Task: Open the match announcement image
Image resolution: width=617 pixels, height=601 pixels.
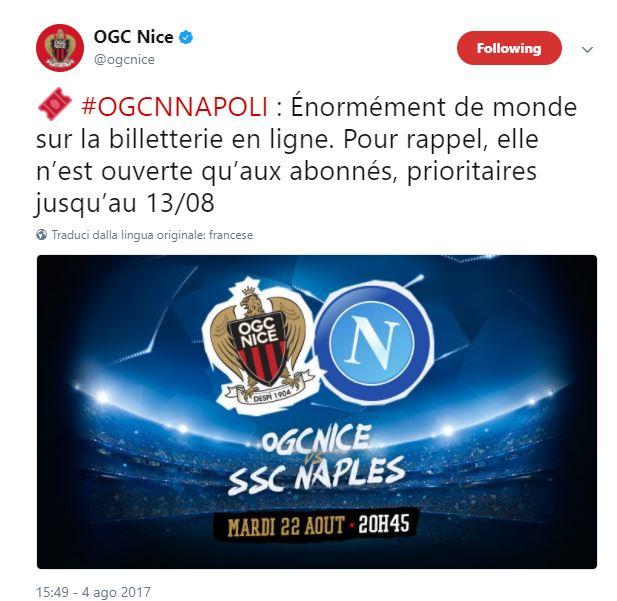Action: 317,412
